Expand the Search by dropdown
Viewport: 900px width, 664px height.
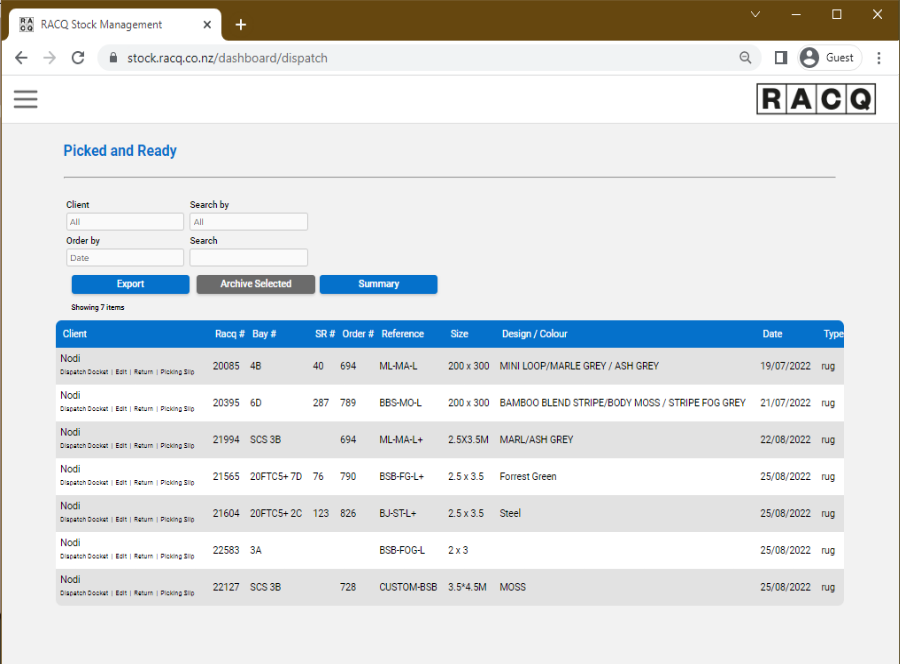coord(248,222)
